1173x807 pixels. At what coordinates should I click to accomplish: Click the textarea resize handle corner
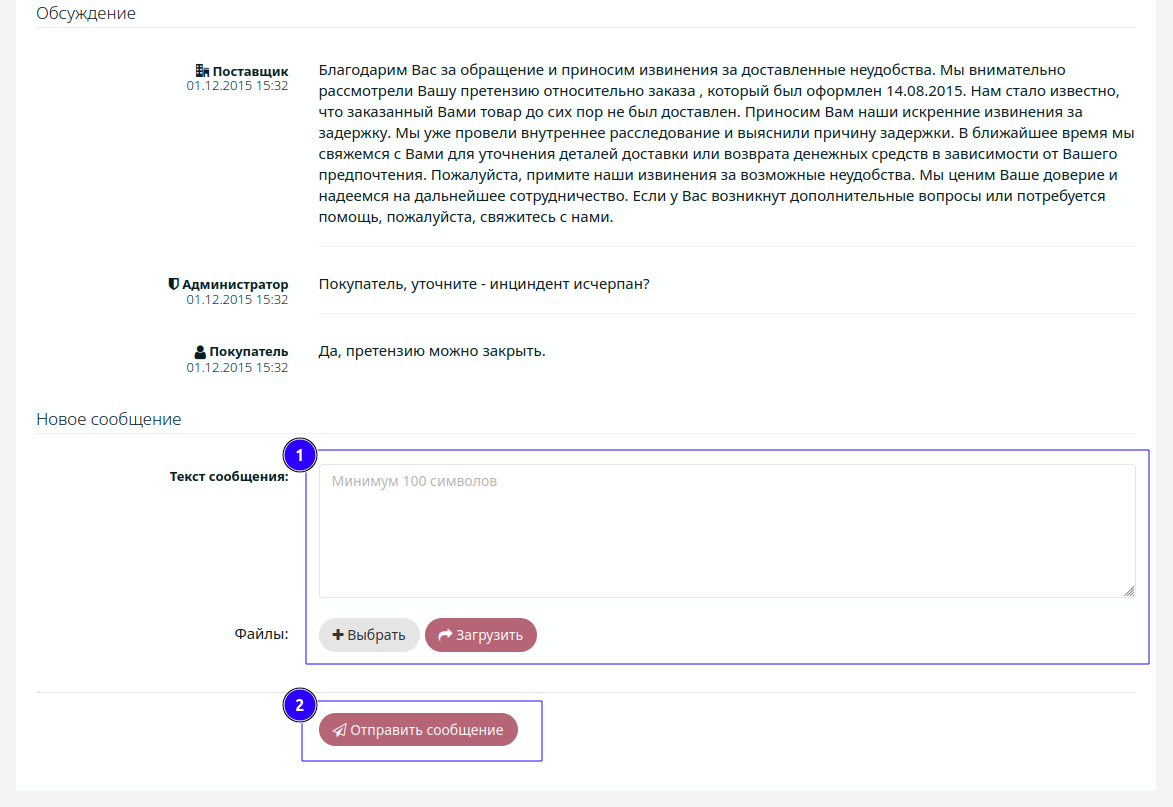[1129, 591]
